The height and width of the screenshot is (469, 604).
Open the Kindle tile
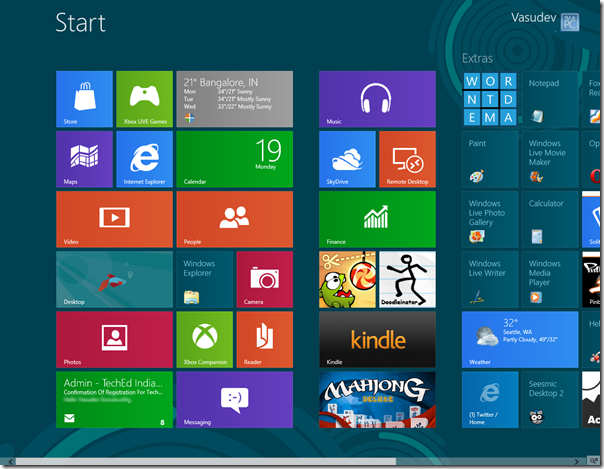[x=378, y=340]
